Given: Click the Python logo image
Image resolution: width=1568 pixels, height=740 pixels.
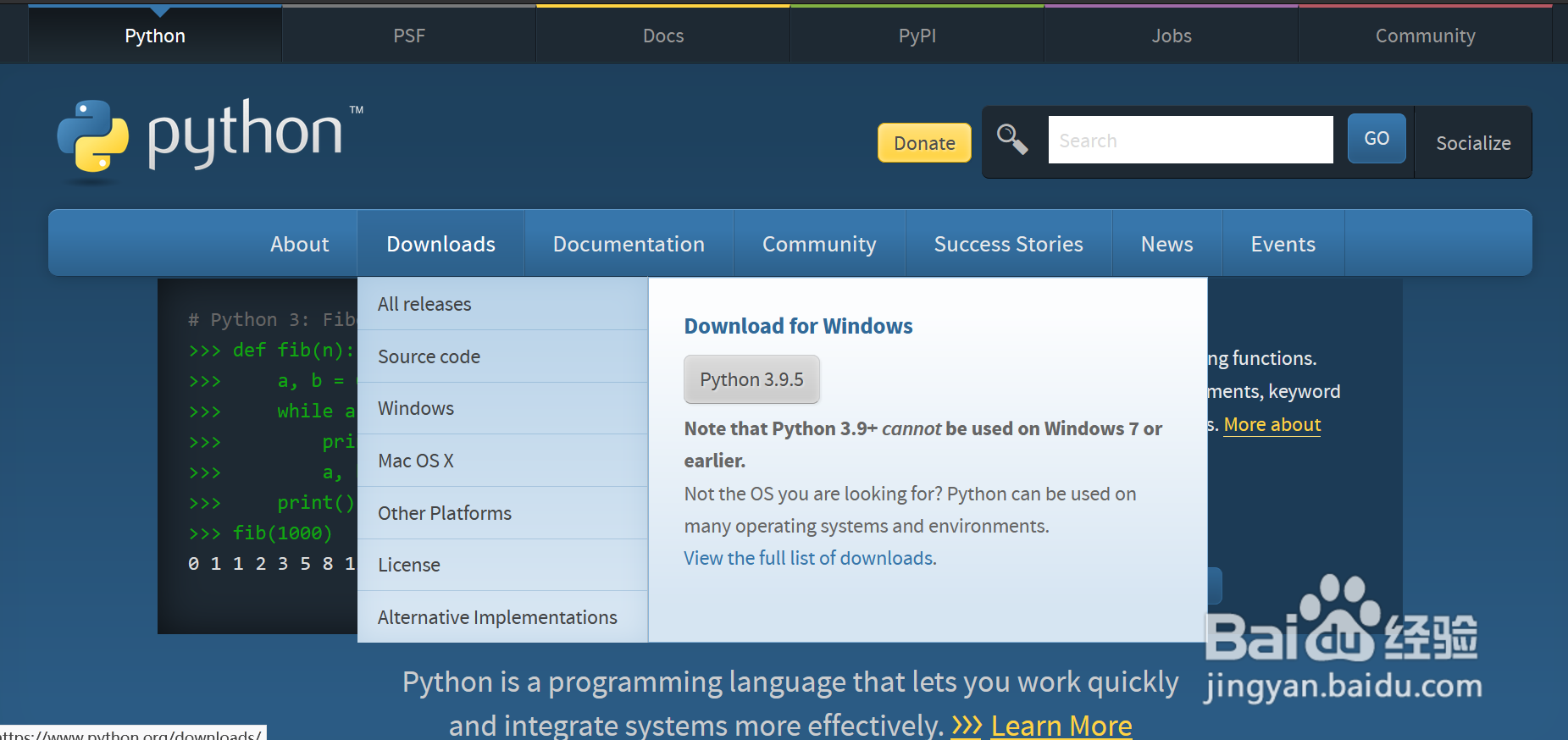Looking at the screenshot, I should tap(210, 139).
